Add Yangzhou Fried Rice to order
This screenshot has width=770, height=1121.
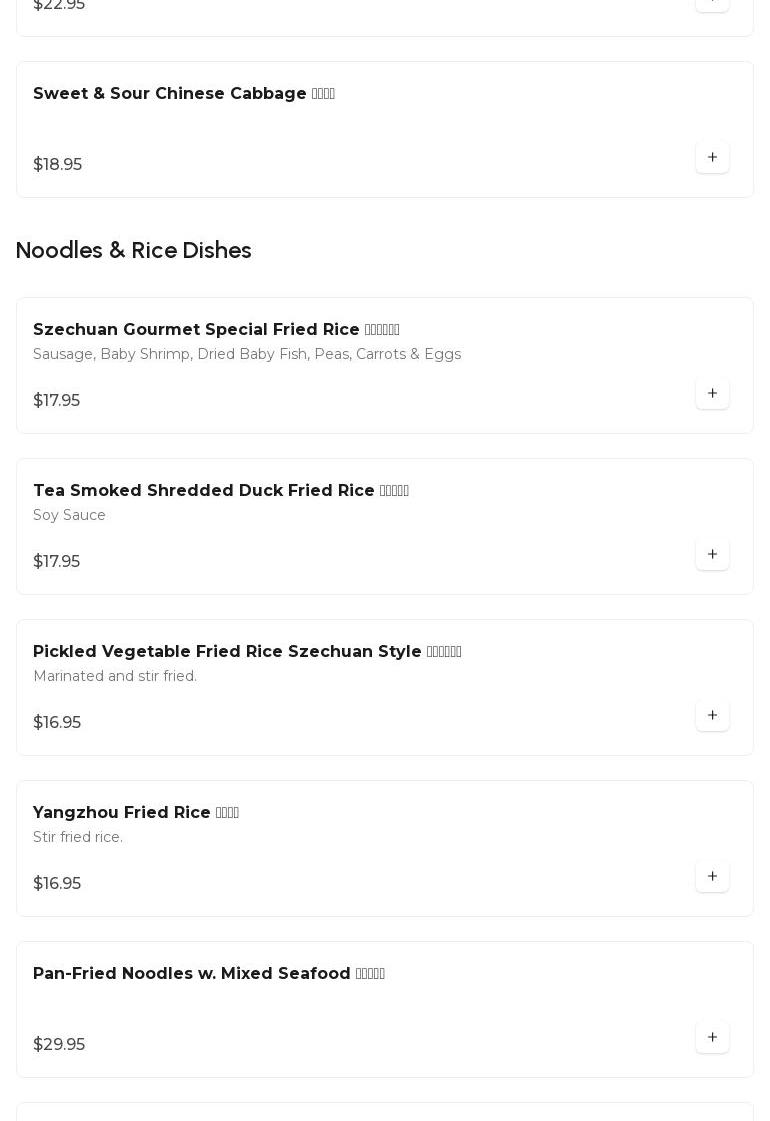(x=712, y=876)
